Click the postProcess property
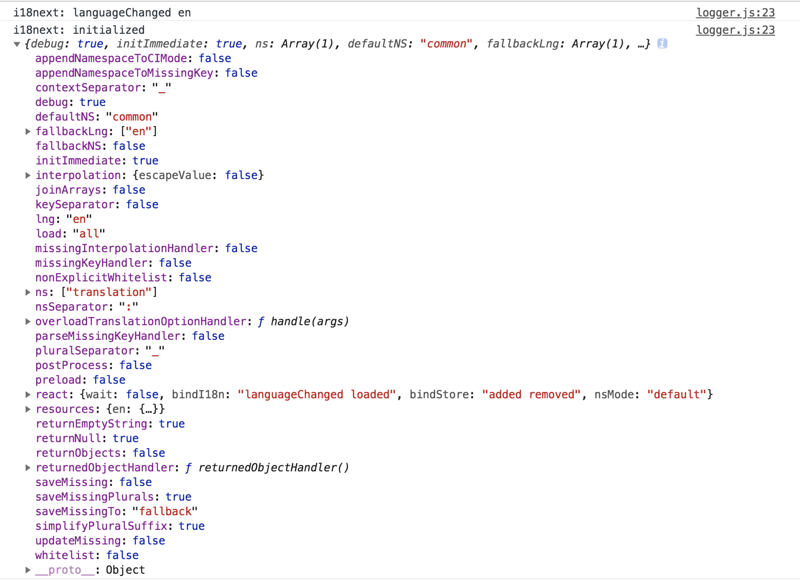Screen dimensions: 800x581 tap(93, 365)
